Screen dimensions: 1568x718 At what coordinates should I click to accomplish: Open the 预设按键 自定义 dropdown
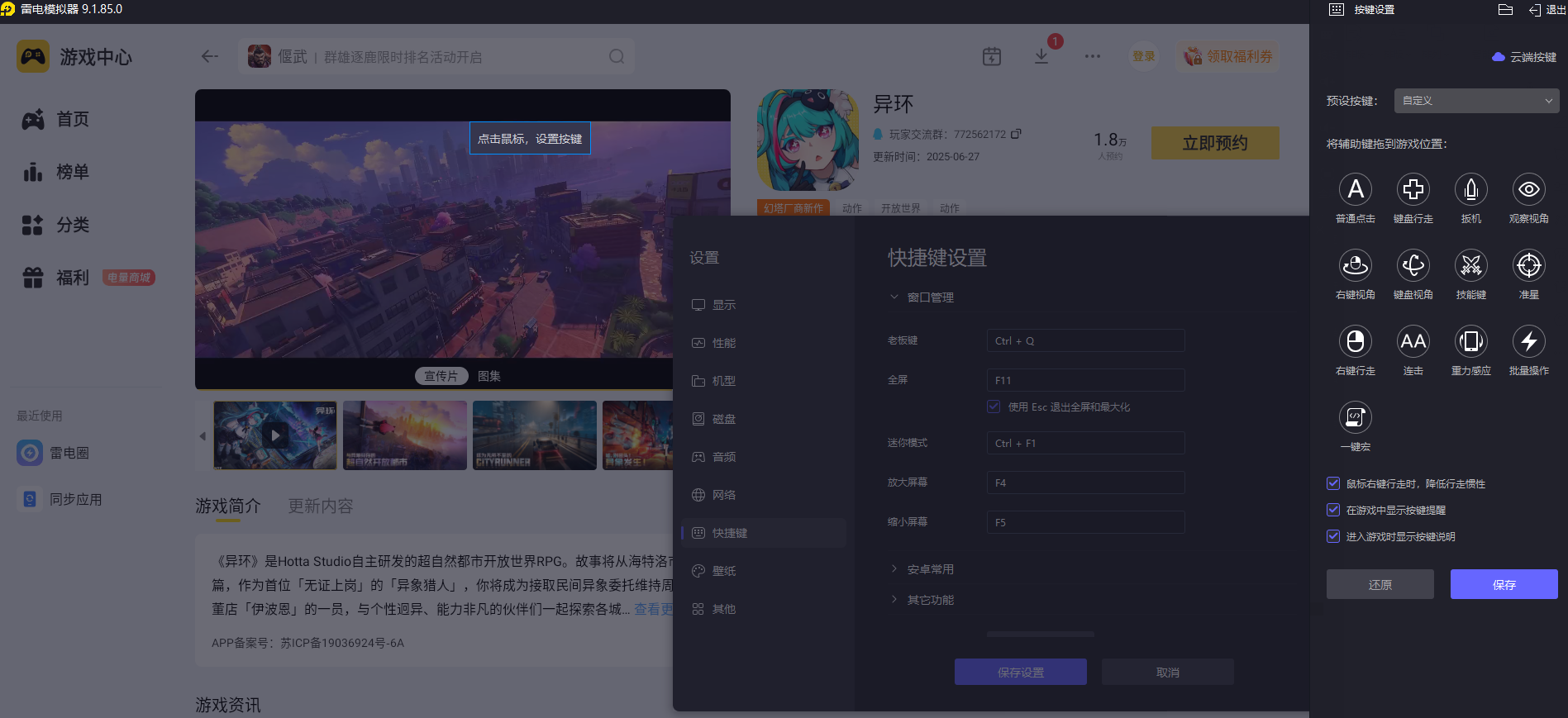[x=1477, y=101]
